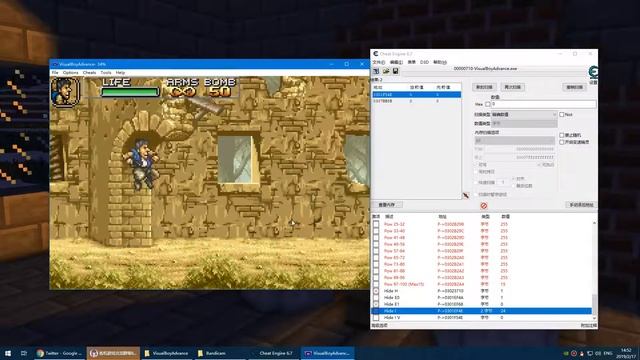The image size is (640, 360).
Task: Open the Windows Start button
Action: [x=7, y=353]
